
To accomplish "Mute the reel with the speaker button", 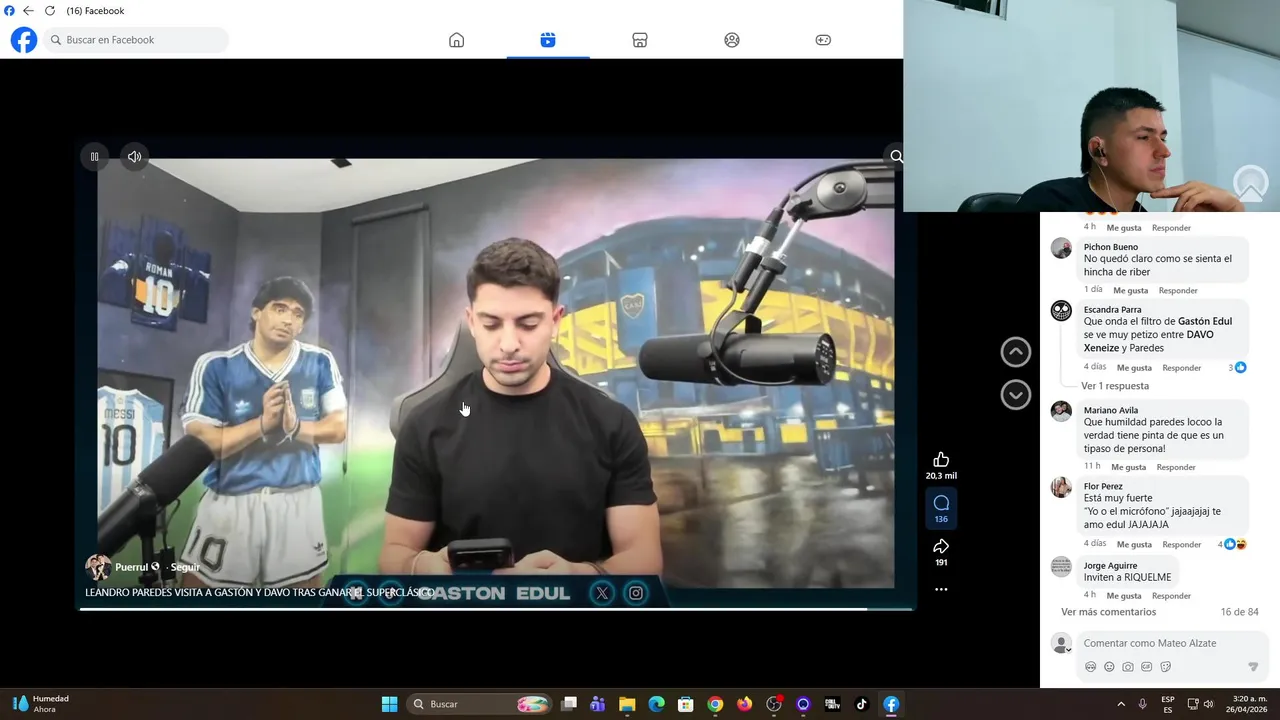I will pos(134,156).
